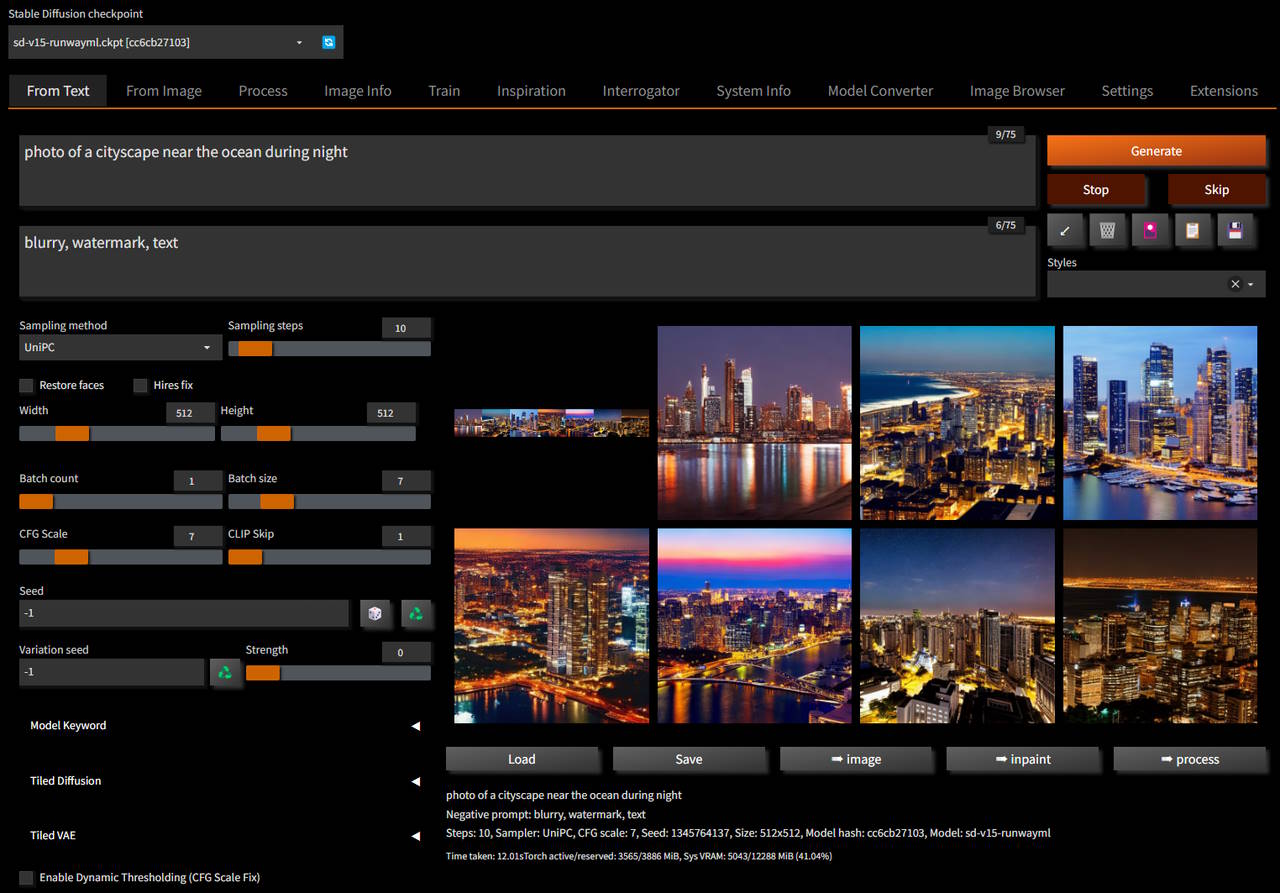Open the Train tab
The height and width of the screenshot is (893, 1280).
444,90
